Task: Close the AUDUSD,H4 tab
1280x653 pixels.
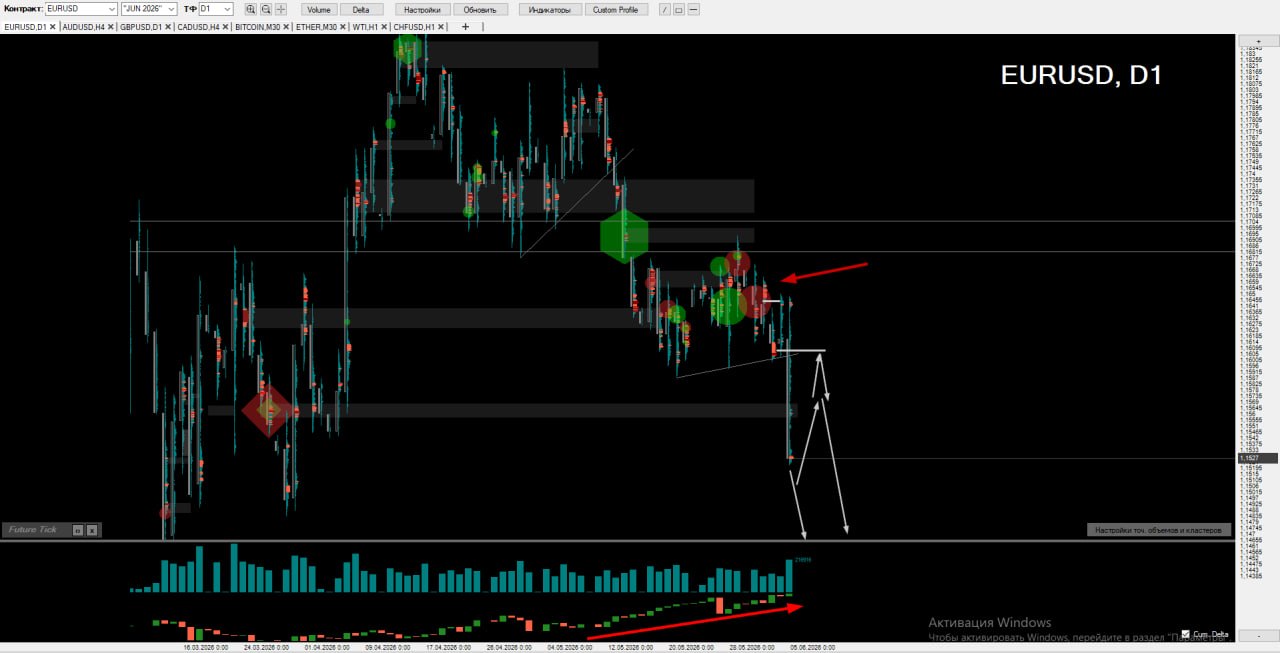Action: tap(112, 27)
